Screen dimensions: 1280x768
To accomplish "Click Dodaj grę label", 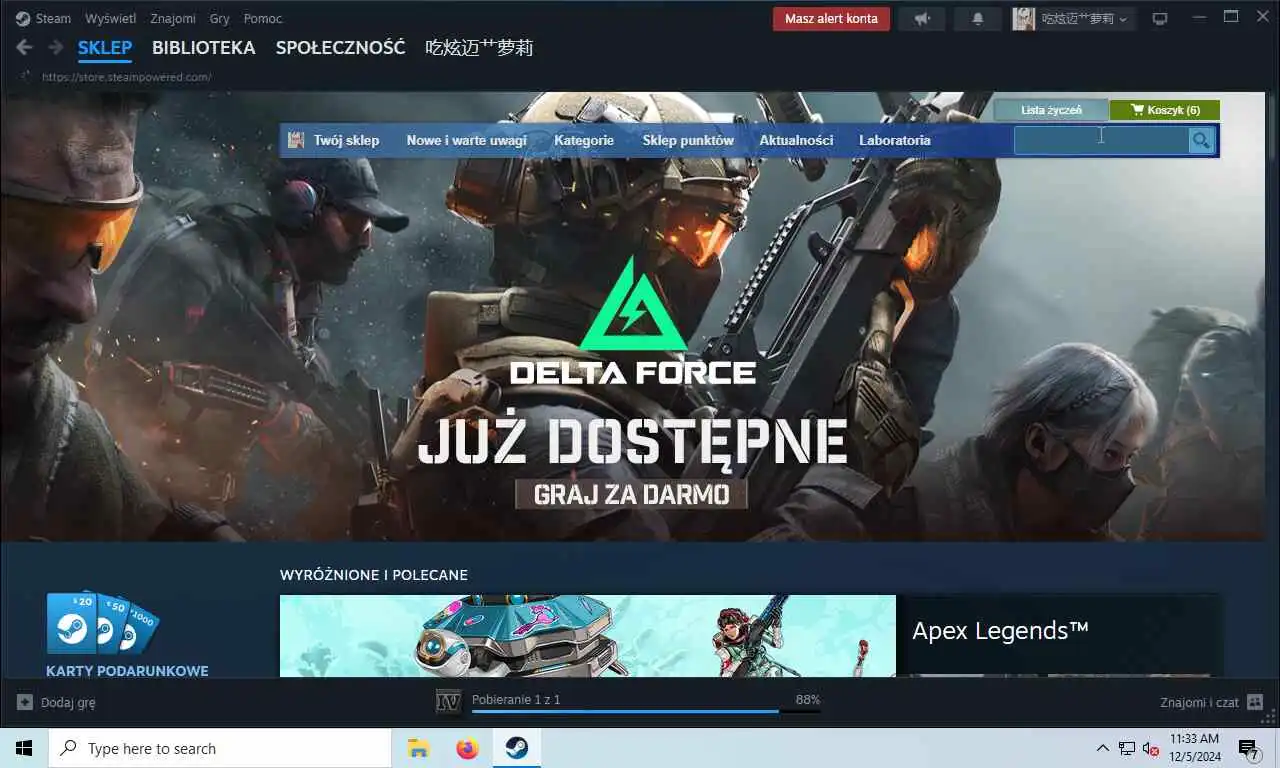I will (68, 702).
